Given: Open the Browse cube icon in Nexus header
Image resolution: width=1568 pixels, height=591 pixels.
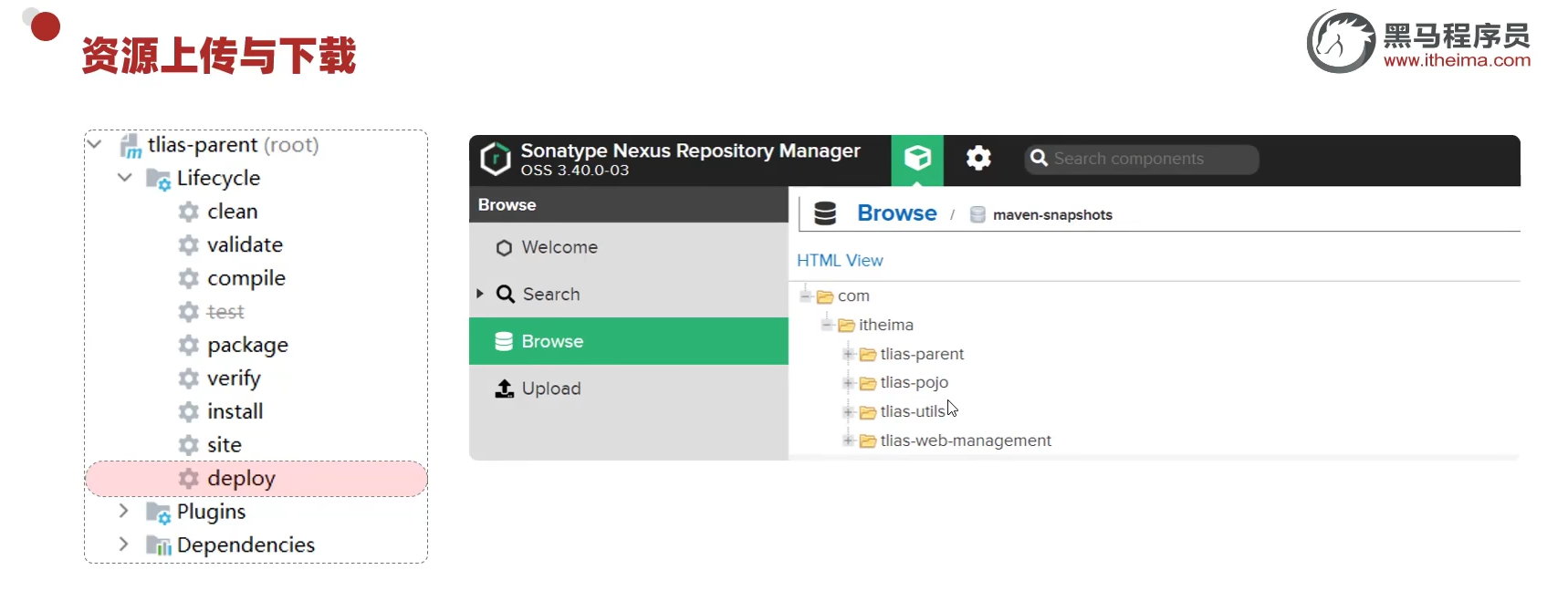Looking at the screenshot, I should click(x=917, y=159).
